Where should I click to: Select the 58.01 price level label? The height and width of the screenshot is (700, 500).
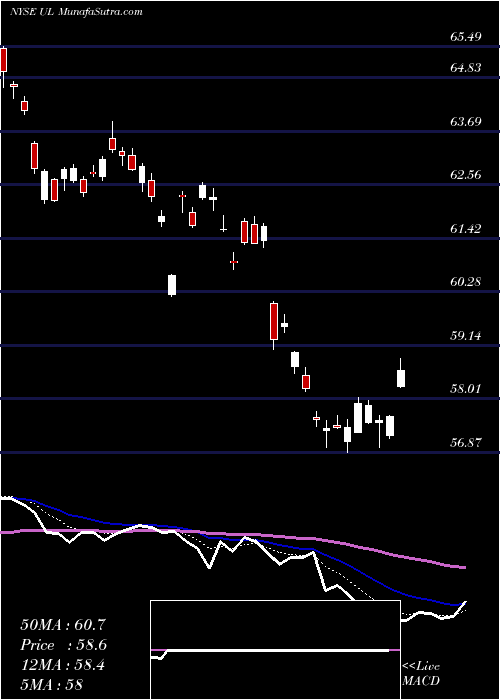(x=466, y=388)
